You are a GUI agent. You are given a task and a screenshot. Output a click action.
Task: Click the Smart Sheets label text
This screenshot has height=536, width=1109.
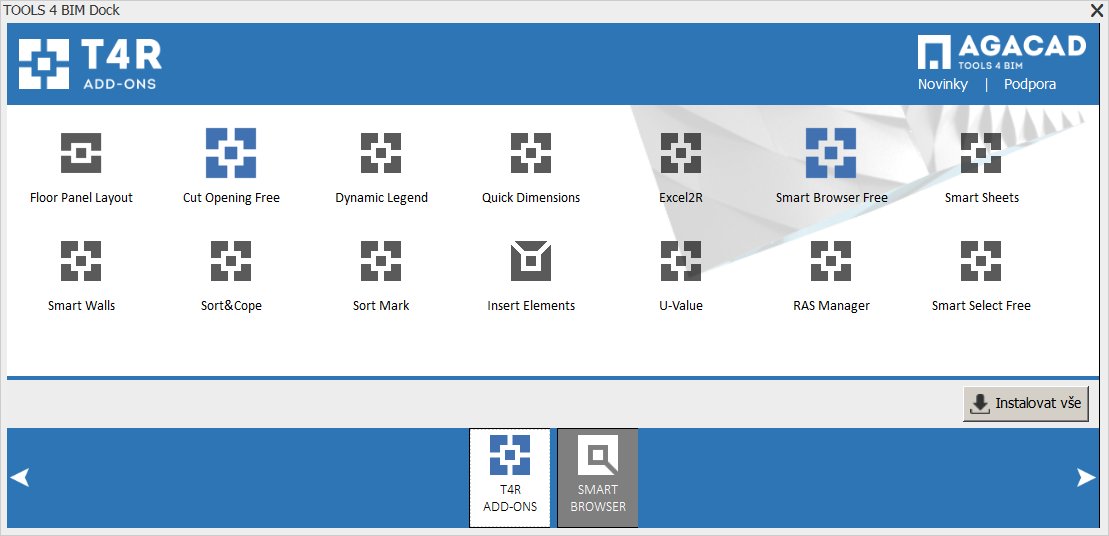(x=982, y=198)
